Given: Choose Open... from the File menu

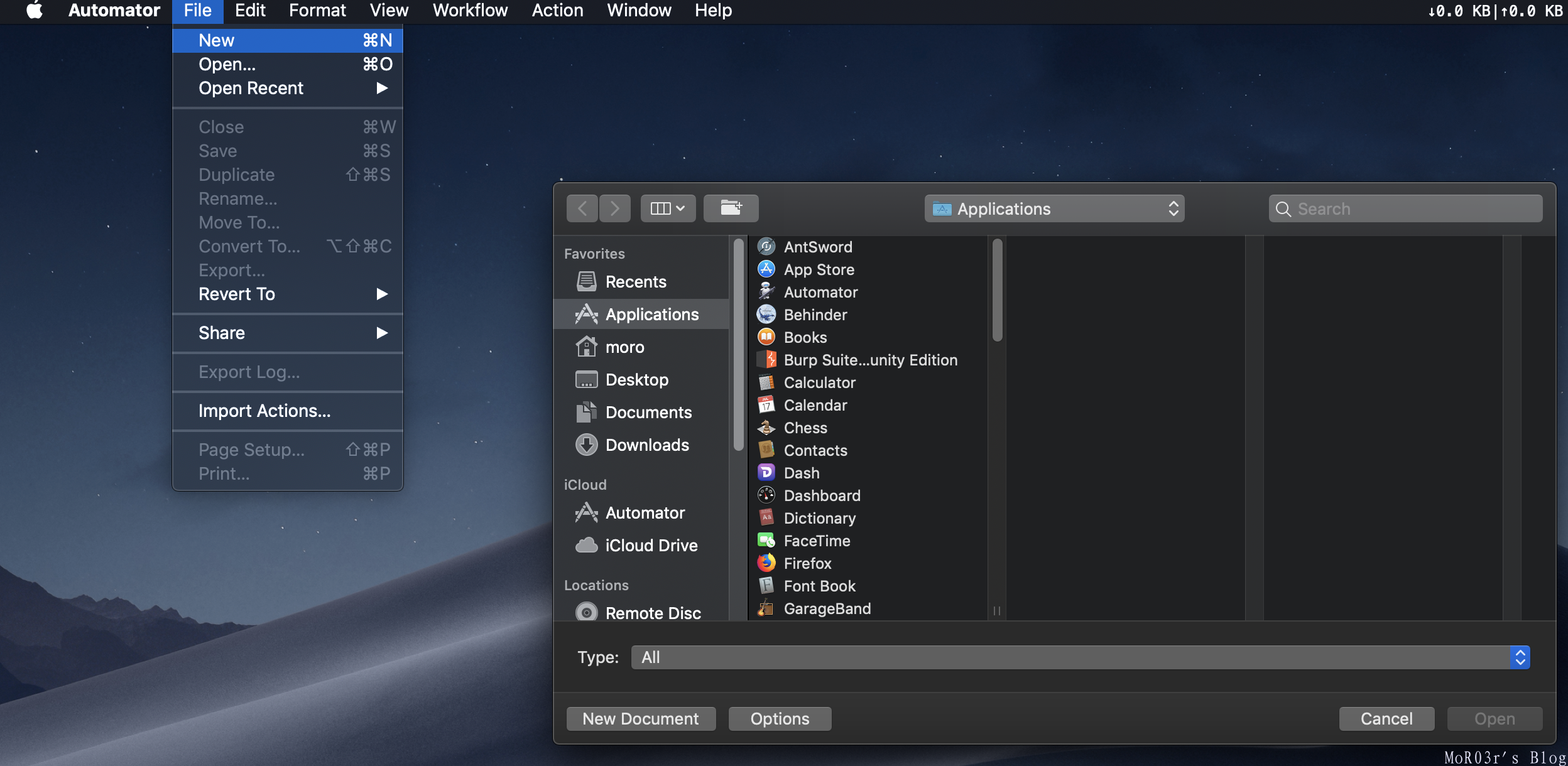Looking at the screenshot, I should coord(288,64).
